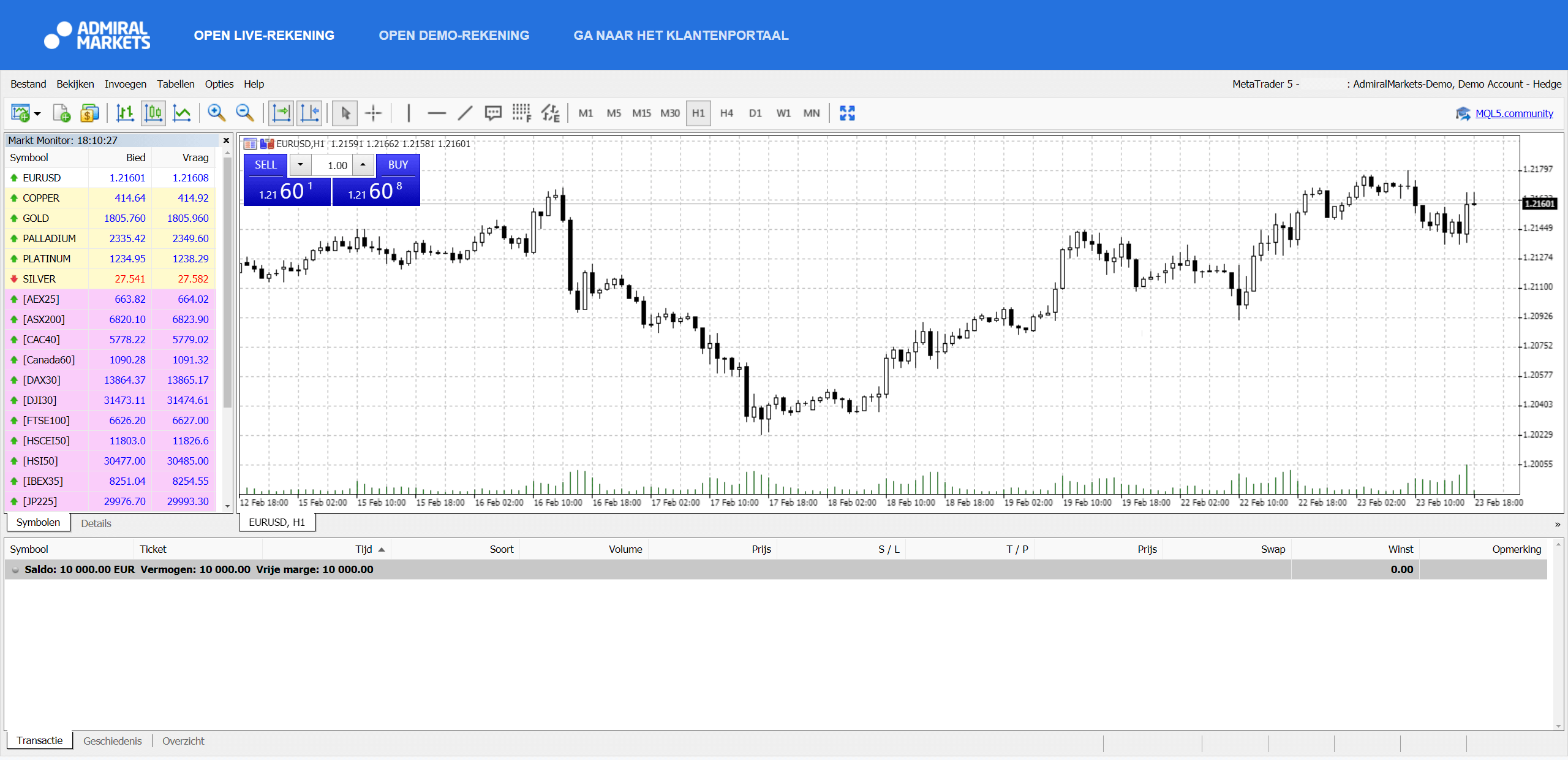The height and width of the screenshot is (760, 1568).
Task: Select the Crosshair tool
Action: click(x=372, y=113)
